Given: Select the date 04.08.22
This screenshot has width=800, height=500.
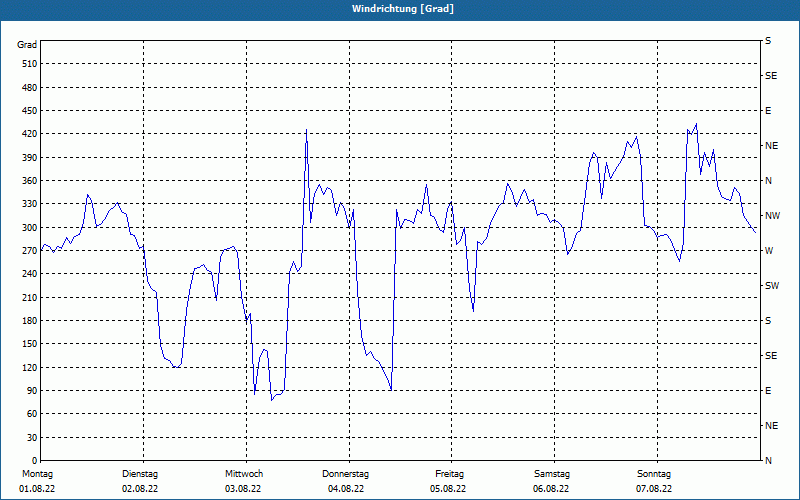Looking at the screenshot, I should point(346,489).
